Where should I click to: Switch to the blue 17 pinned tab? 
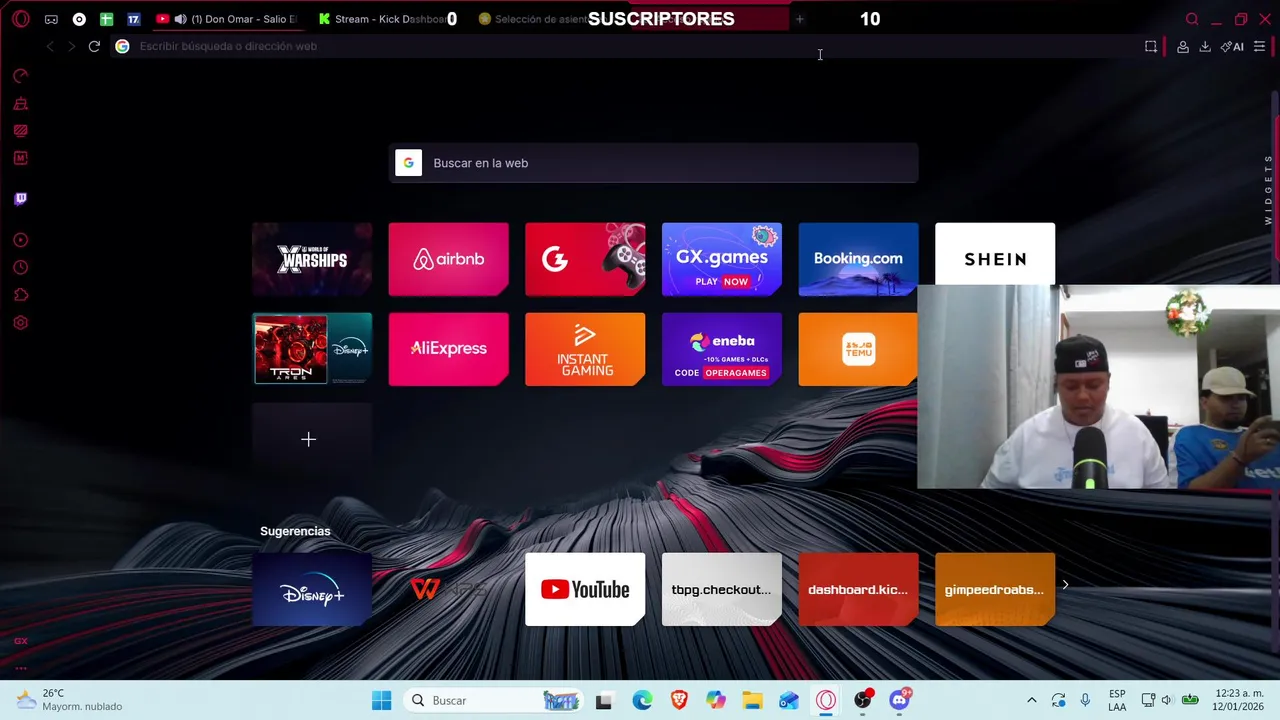click(x=133, y=19)
